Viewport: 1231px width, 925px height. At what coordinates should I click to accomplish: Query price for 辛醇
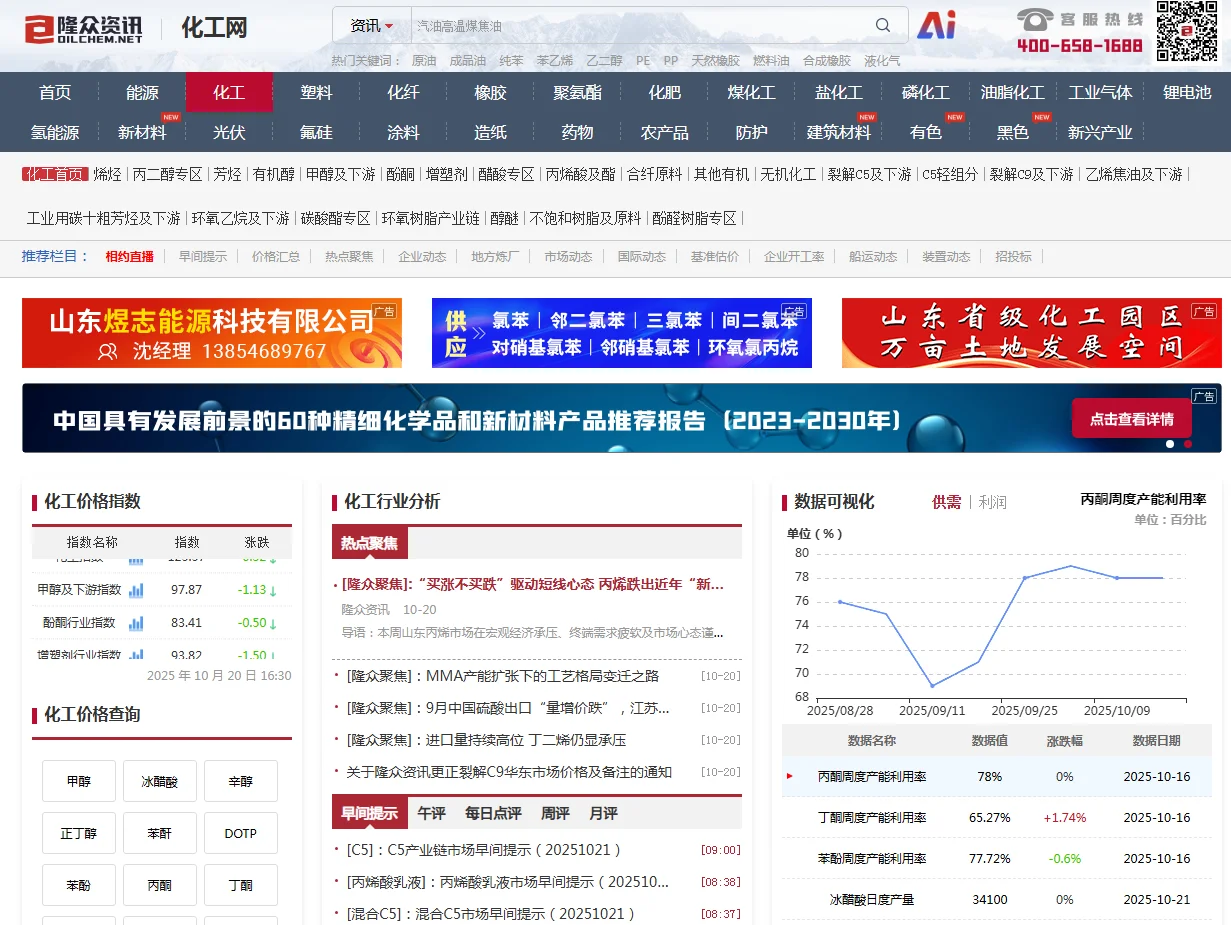click(x=241, y=781)
